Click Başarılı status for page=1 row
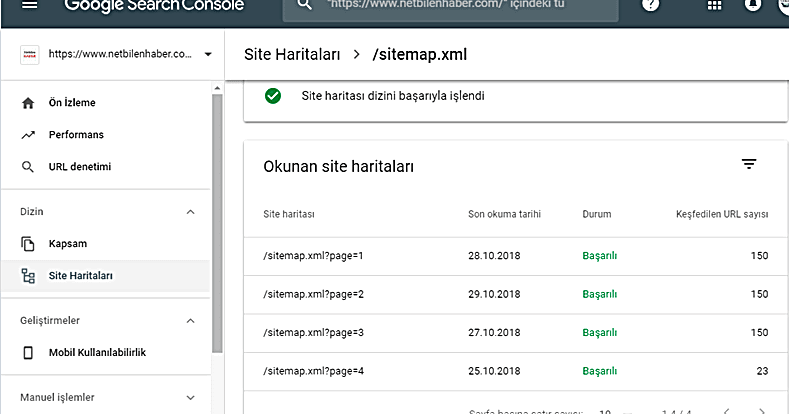This screenshot has height=414, width=789. (600, 256)
